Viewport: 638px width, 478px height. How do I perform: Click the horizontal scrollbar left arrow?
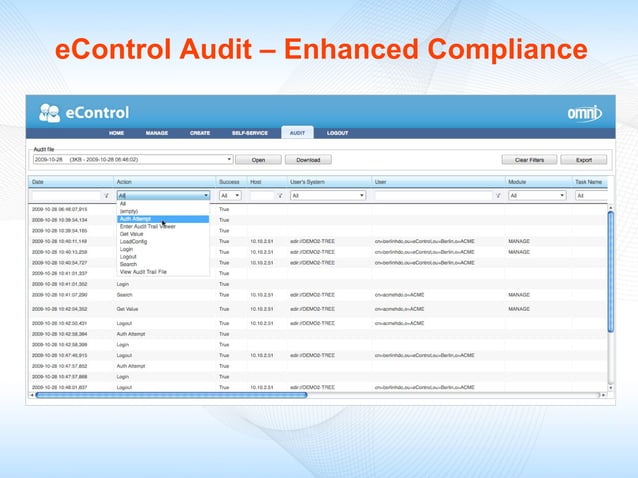[x=32, y=395]
